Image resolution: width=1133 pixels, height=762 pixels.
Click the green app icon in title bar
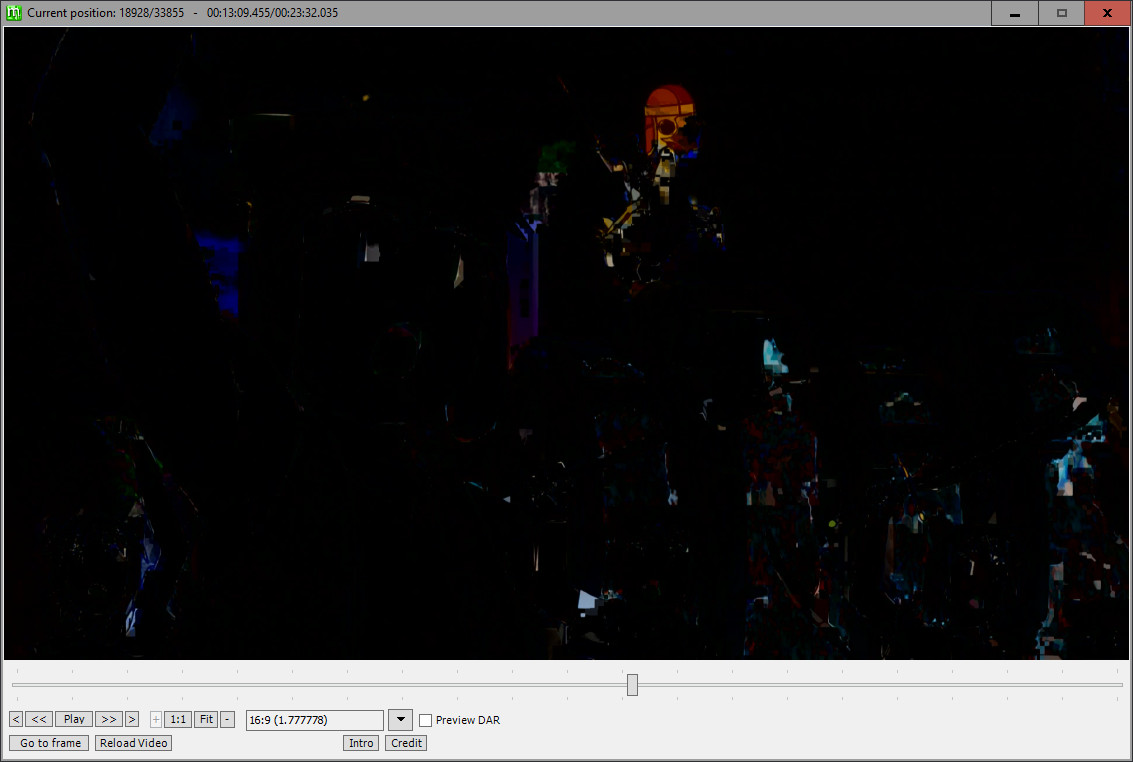point(14,12)
